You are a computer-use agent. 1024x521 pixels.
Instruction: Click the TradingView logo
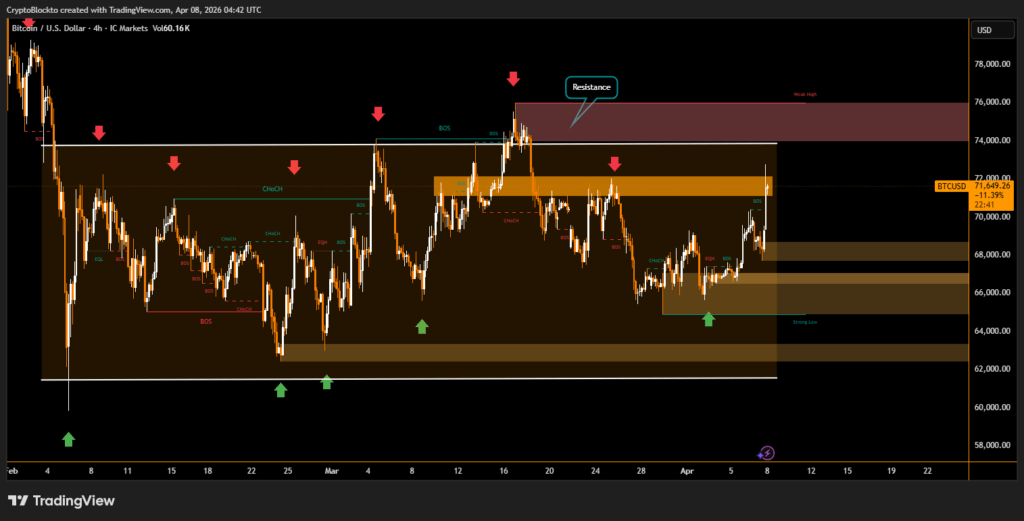[61, 500]
